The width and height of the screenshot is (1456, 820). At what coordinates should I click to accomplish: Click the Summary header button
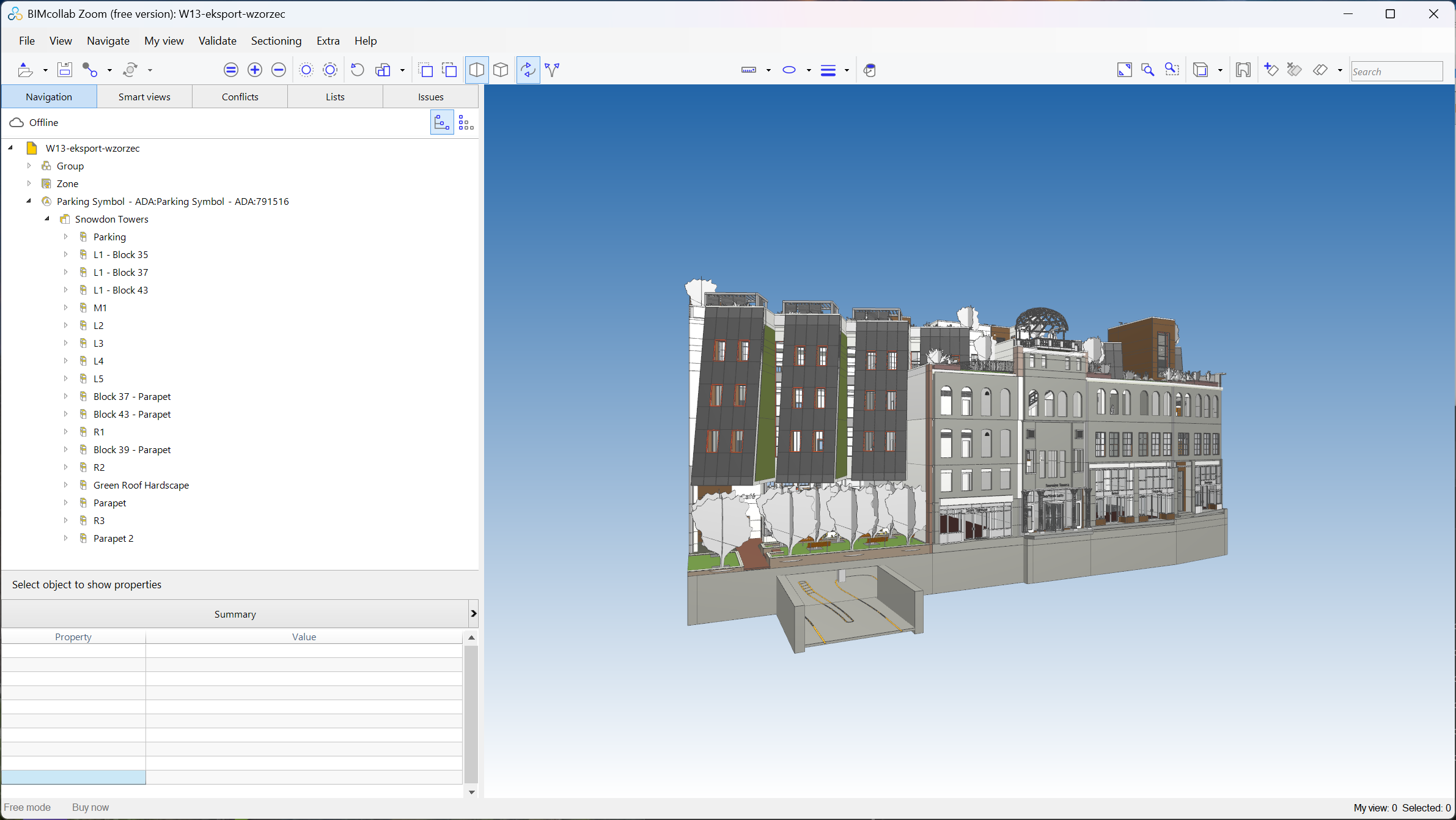235,614
